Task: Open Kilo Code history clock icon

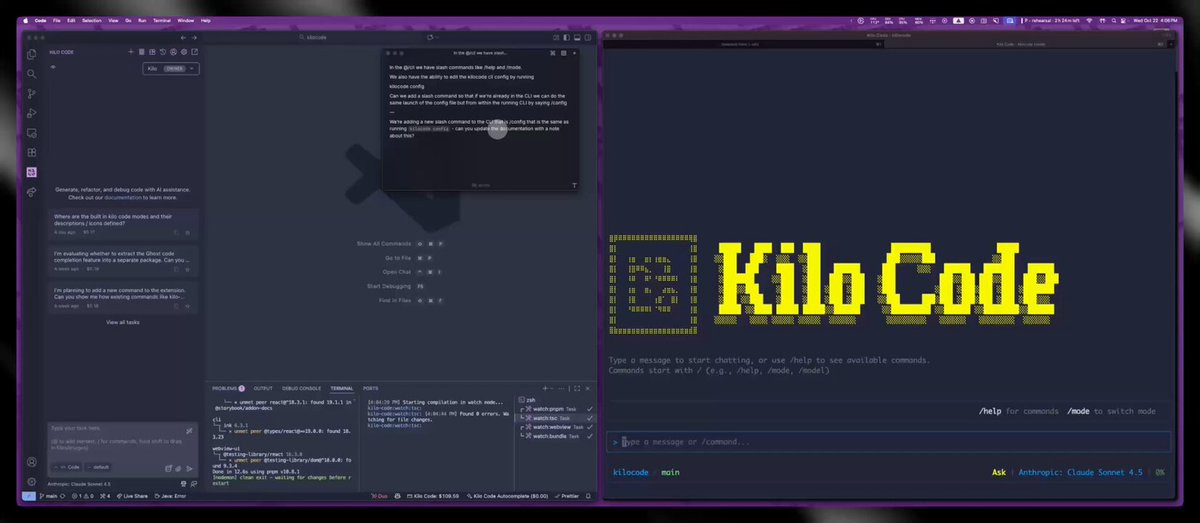Action: coord(162,51)
